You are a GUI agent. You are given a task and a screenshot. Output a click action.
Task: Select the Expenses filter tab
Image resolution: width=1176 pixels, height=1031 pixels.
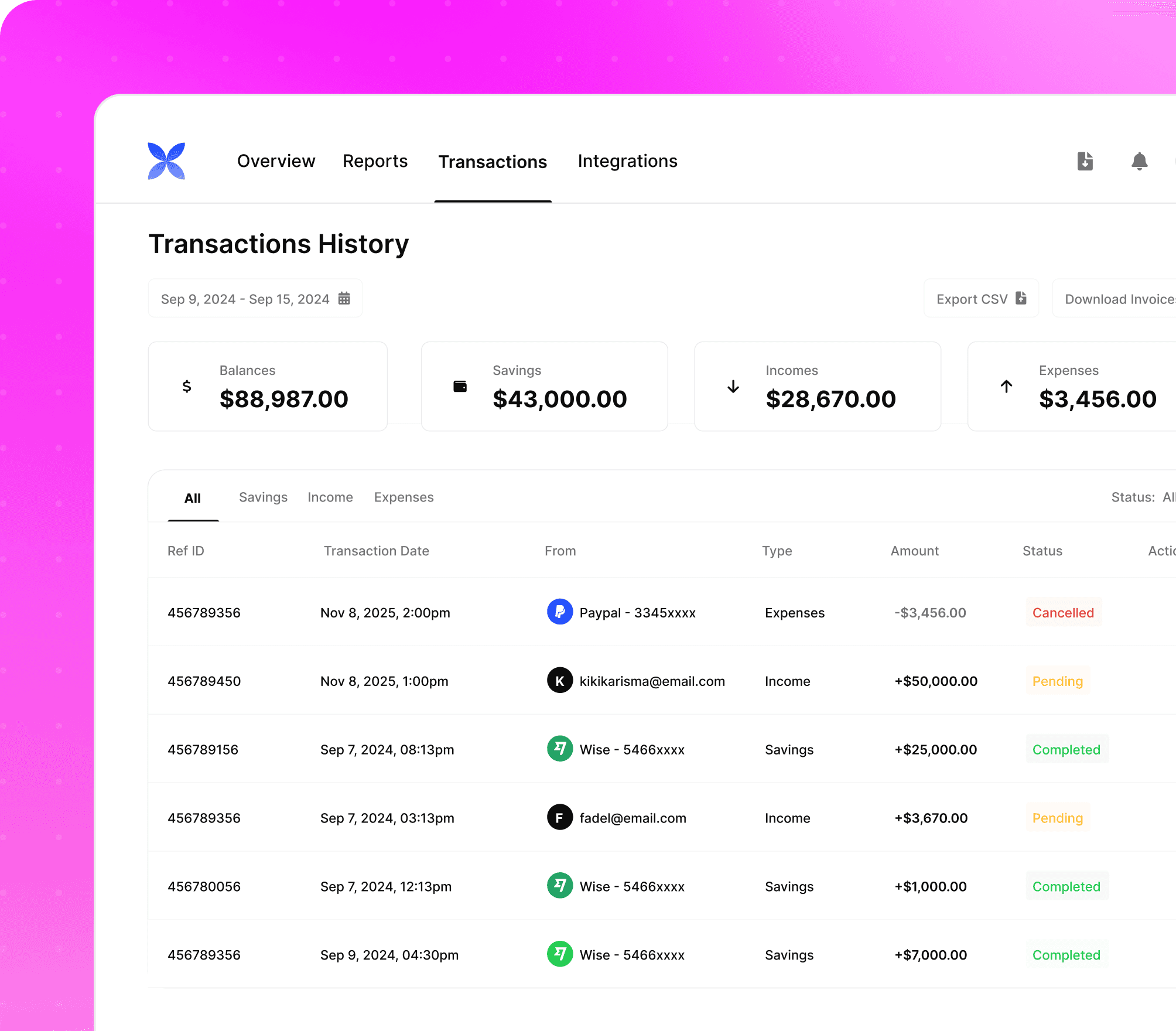[404, 497]
